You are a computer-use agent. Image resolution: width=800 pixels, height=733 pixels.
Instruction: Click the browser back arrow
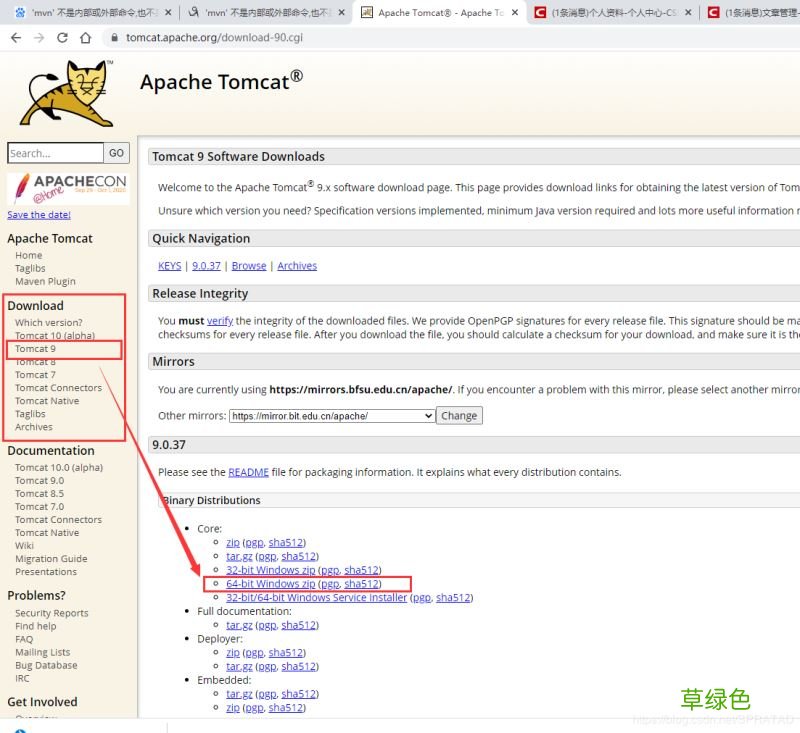coord(16,38)
